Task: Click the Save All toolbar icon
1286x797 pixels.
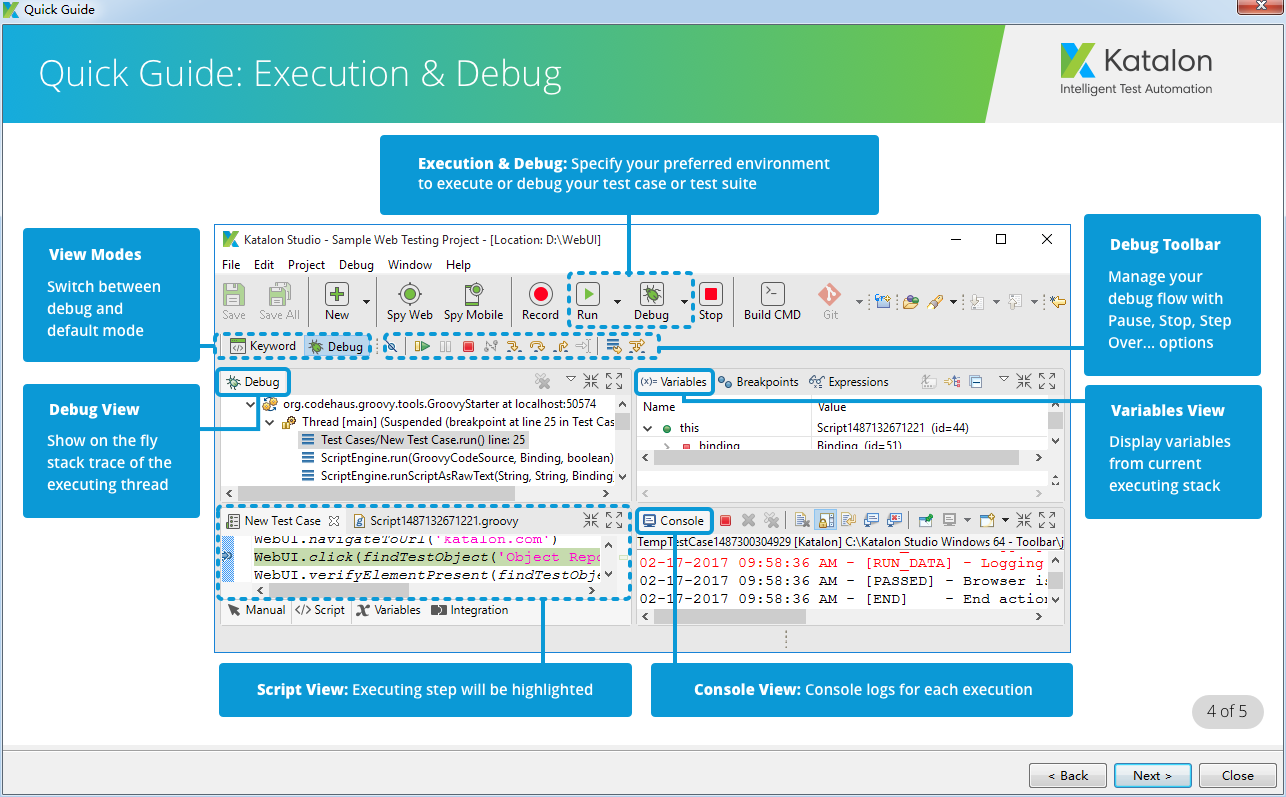Action: 279,294
